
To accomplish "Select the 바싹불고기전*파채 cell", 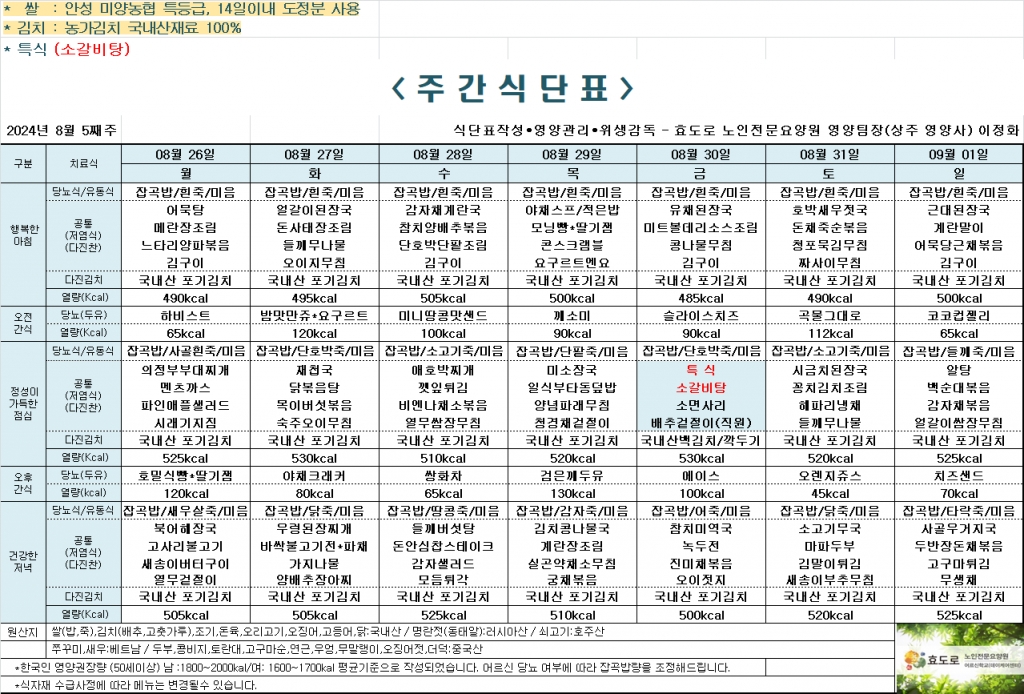I will (314, 546).
